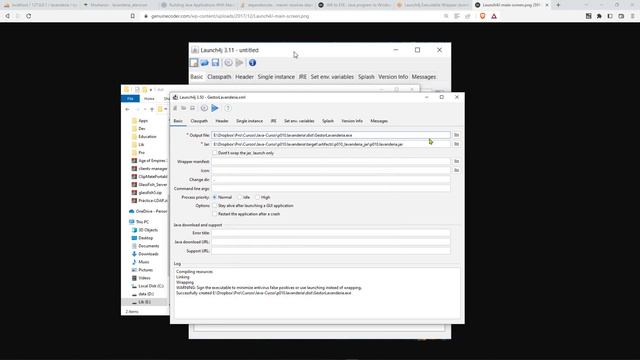640x360 pixels.
Task: Click the "Successfully created" line in the Log
Action: pos(264,293)
